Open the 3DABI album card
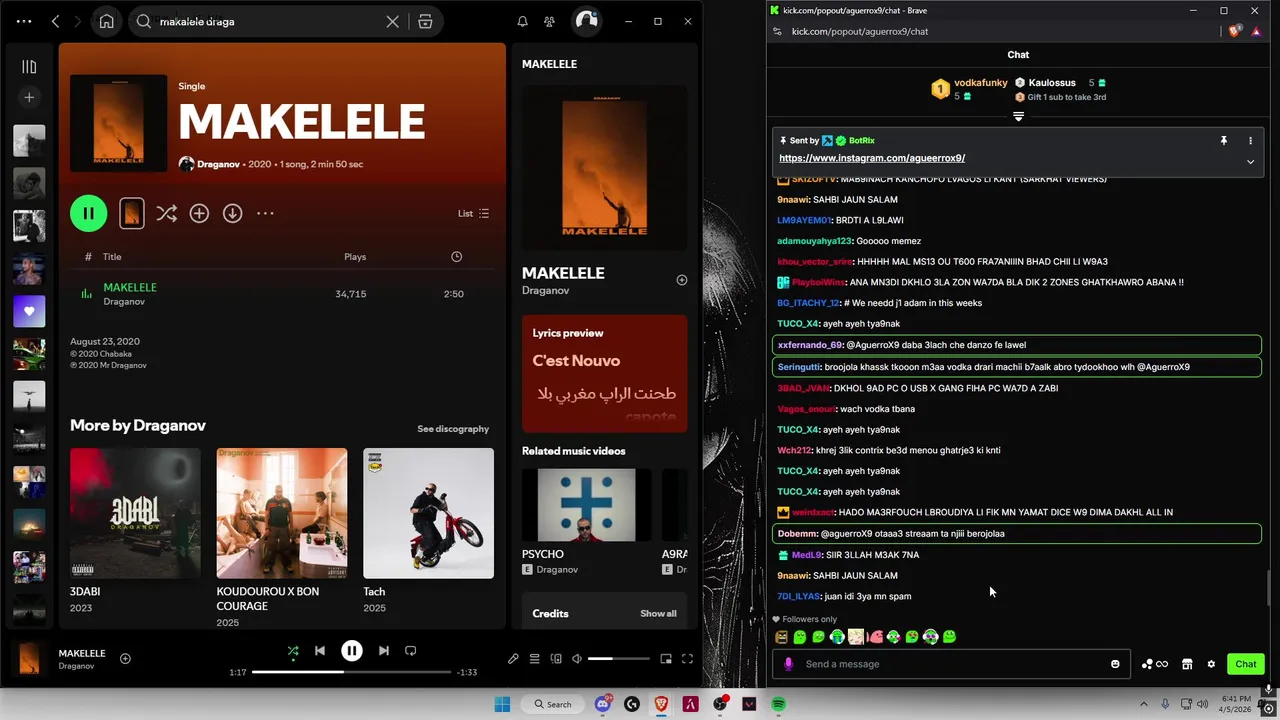 click(135, 530)
